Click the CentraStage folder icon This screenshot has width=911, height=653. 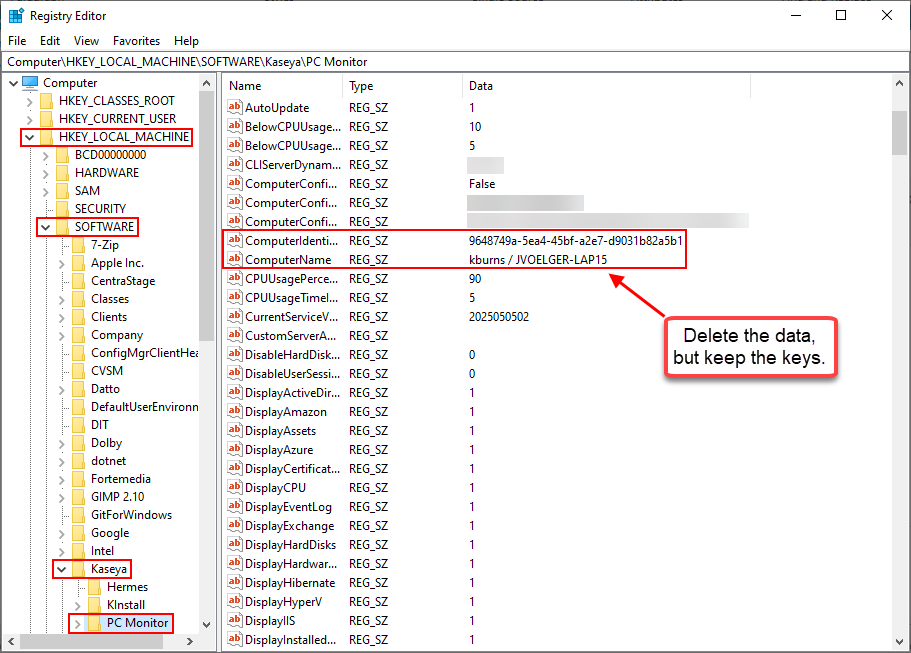pyautogui.click(x=79, y=281)
